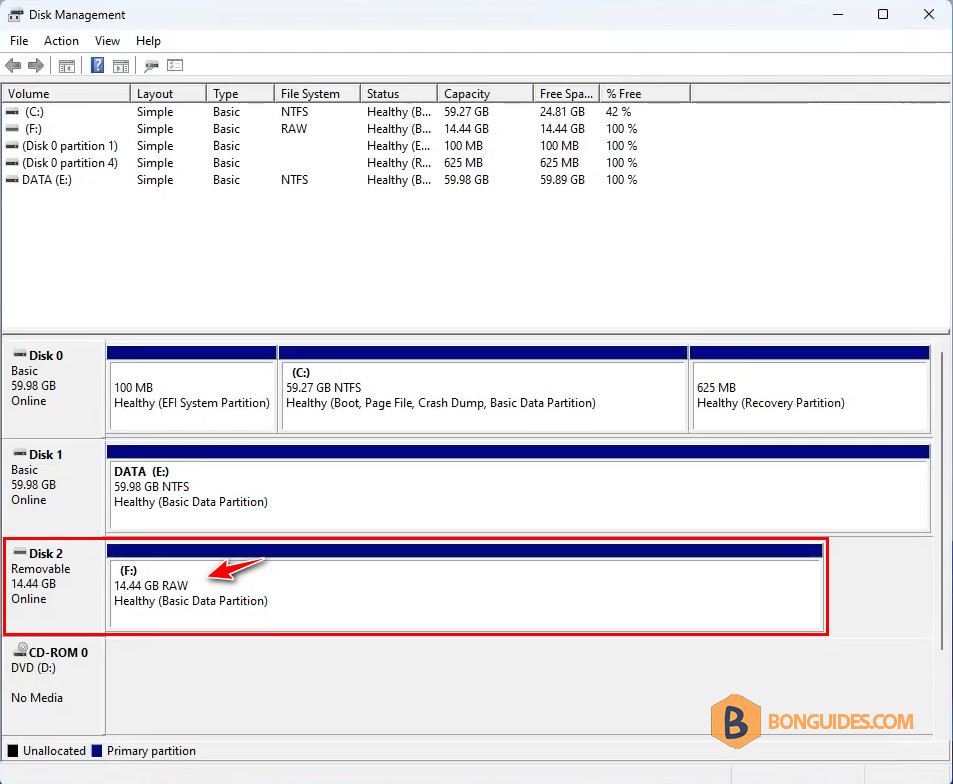
Task: Sort by the Capacity column header
Action: tap(485, 94)
